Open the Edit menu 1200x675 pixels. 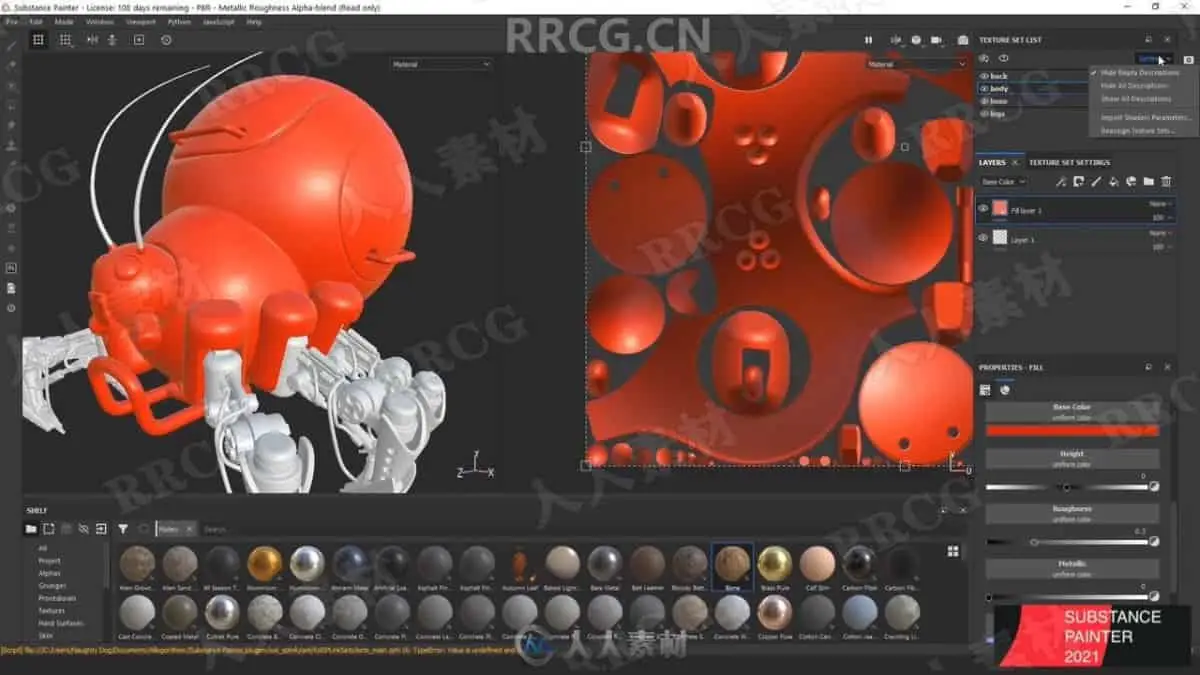(36, 21)
